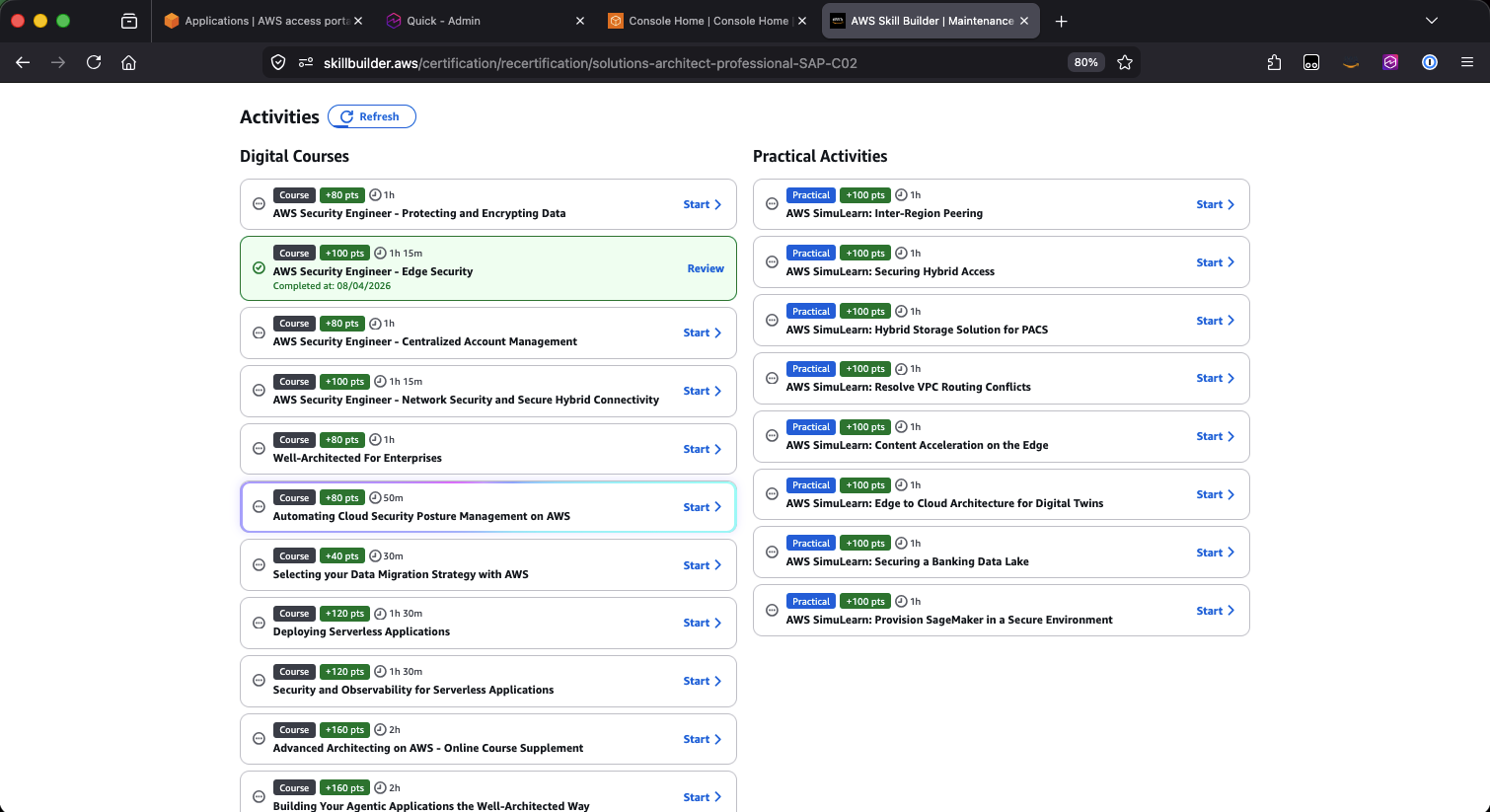
Task: Click status icon for Securing a Banking Data Lake
Action: pyautogui.click(x=772, y=553)
